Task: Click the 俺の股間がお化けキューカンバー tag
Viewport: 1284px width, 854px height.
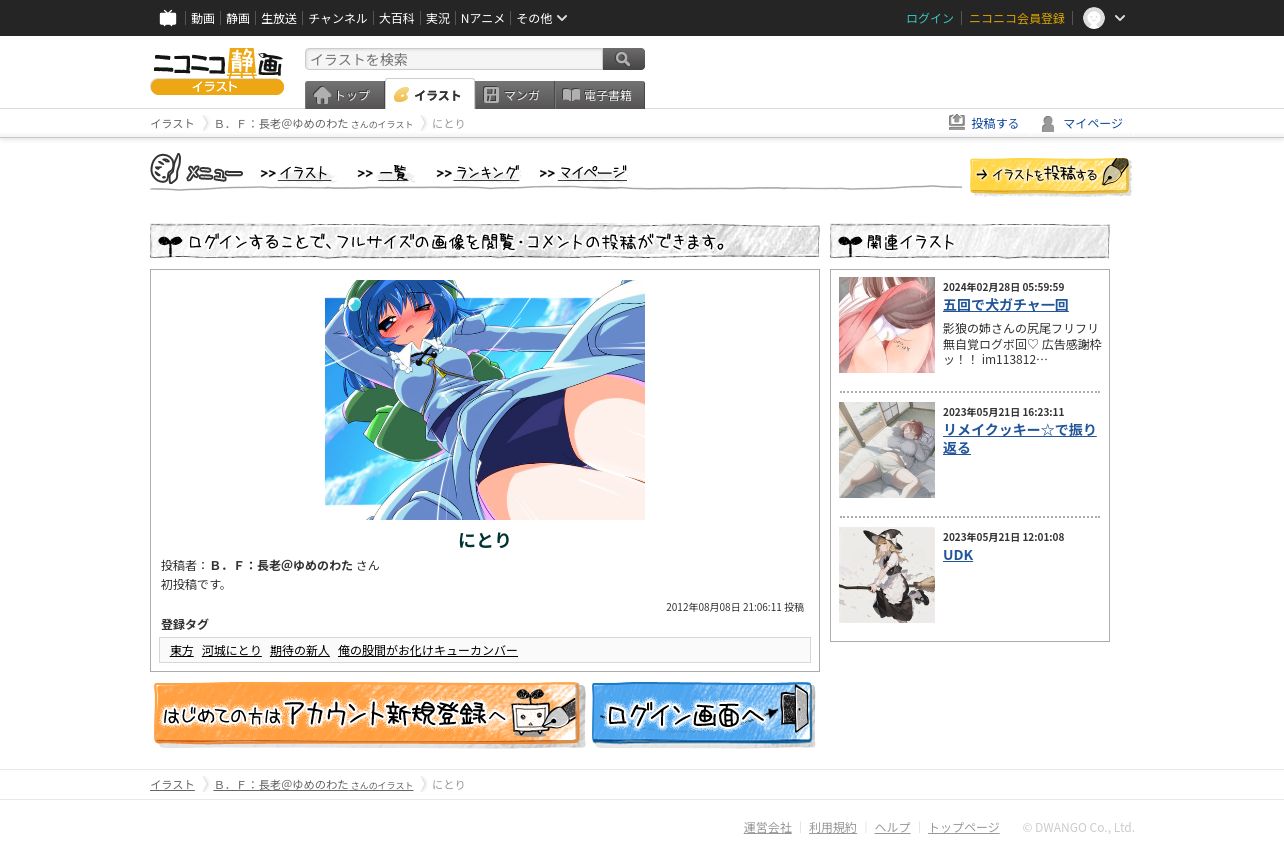Action: 428,650
